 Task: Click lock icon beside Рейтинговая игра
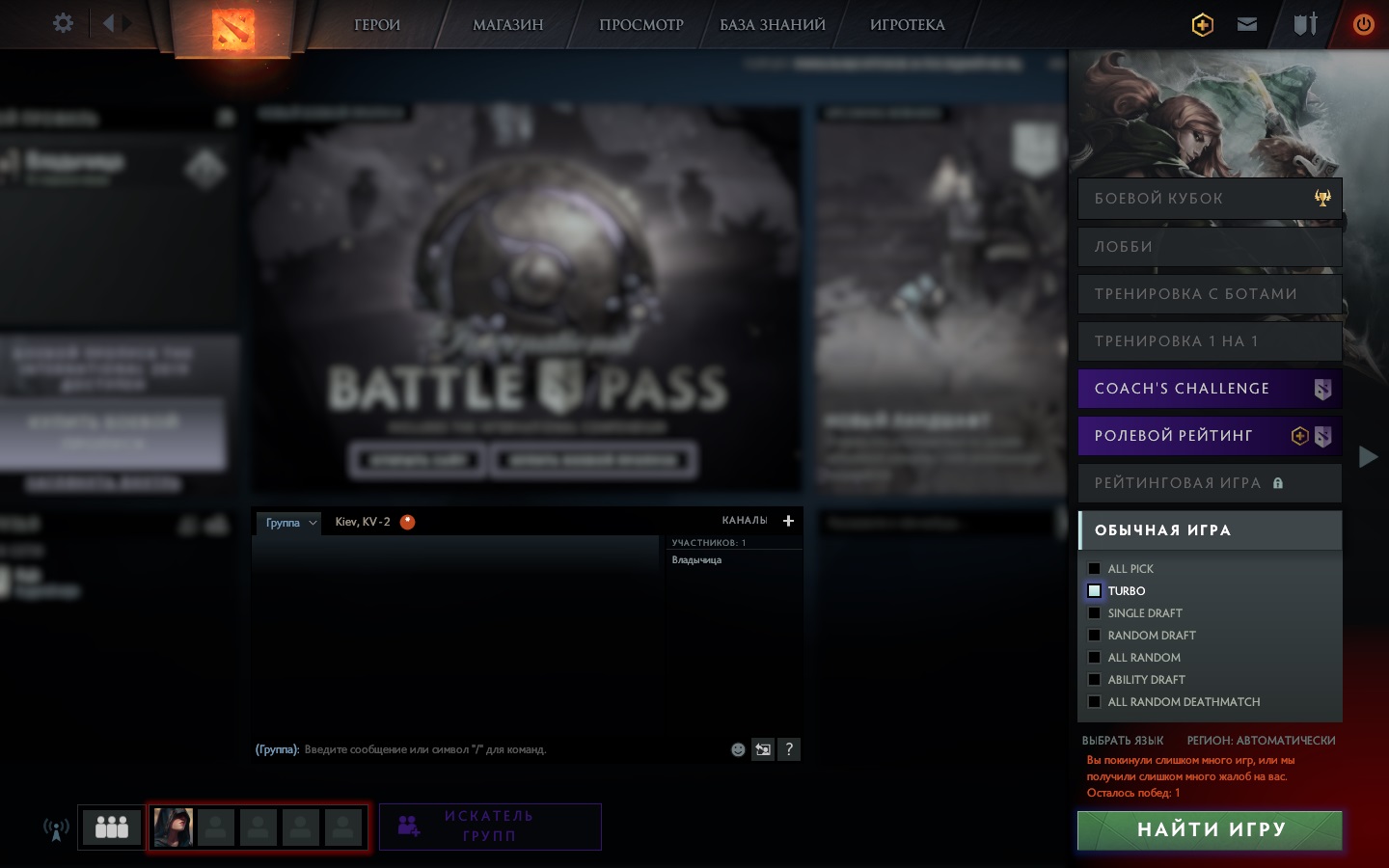(x=1278, y=483)
